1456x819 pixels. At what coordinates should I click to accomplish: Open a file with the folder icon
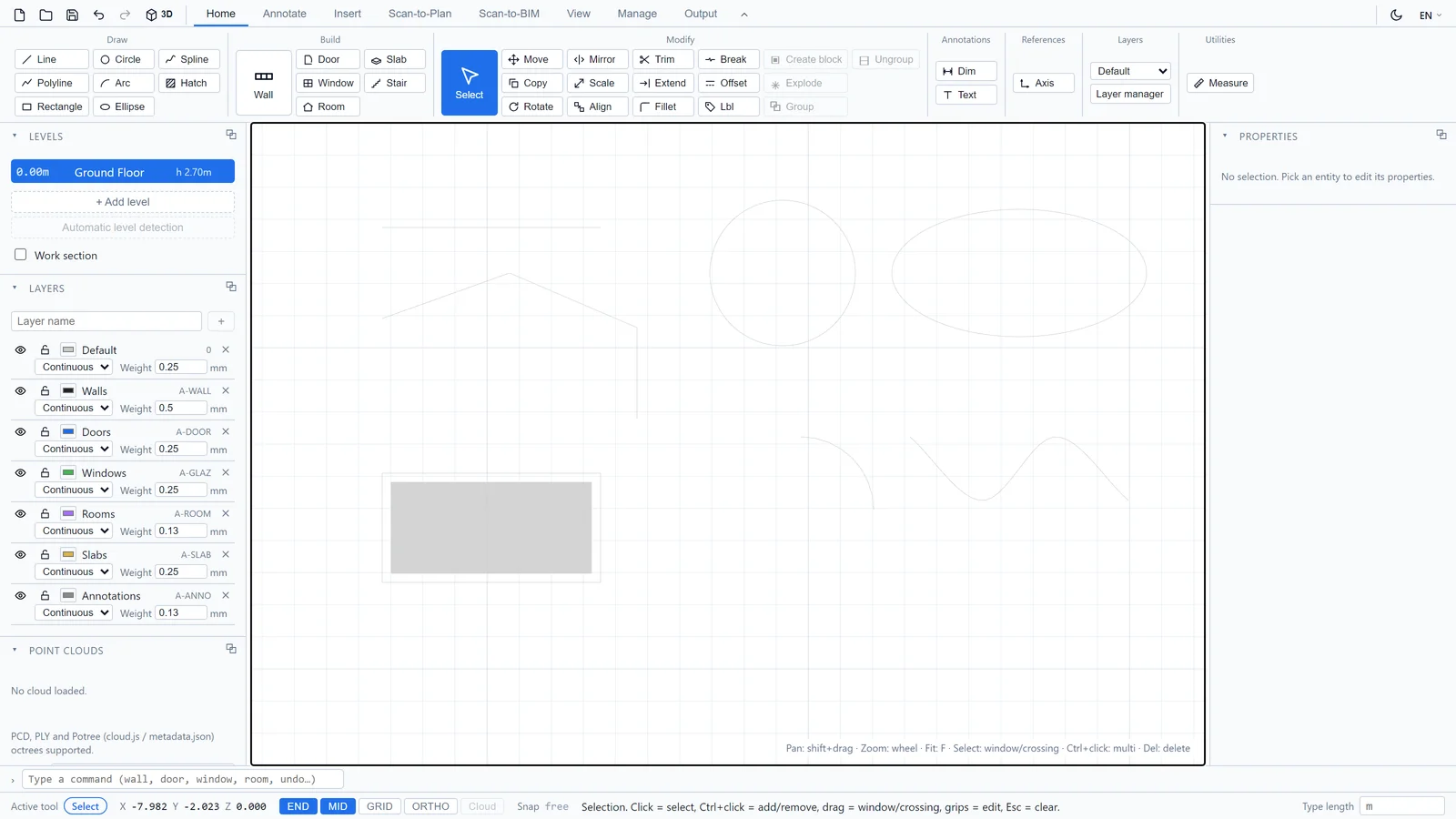tap(45, 15)
